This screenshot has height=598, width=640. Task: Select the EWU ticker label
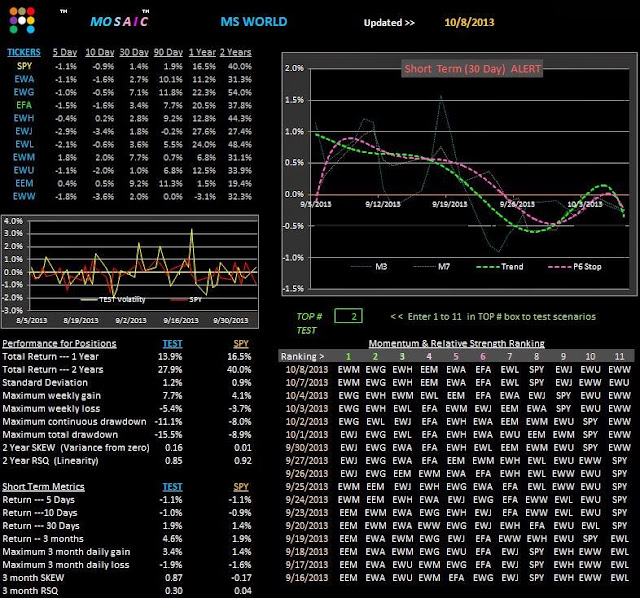coord(24,171)
